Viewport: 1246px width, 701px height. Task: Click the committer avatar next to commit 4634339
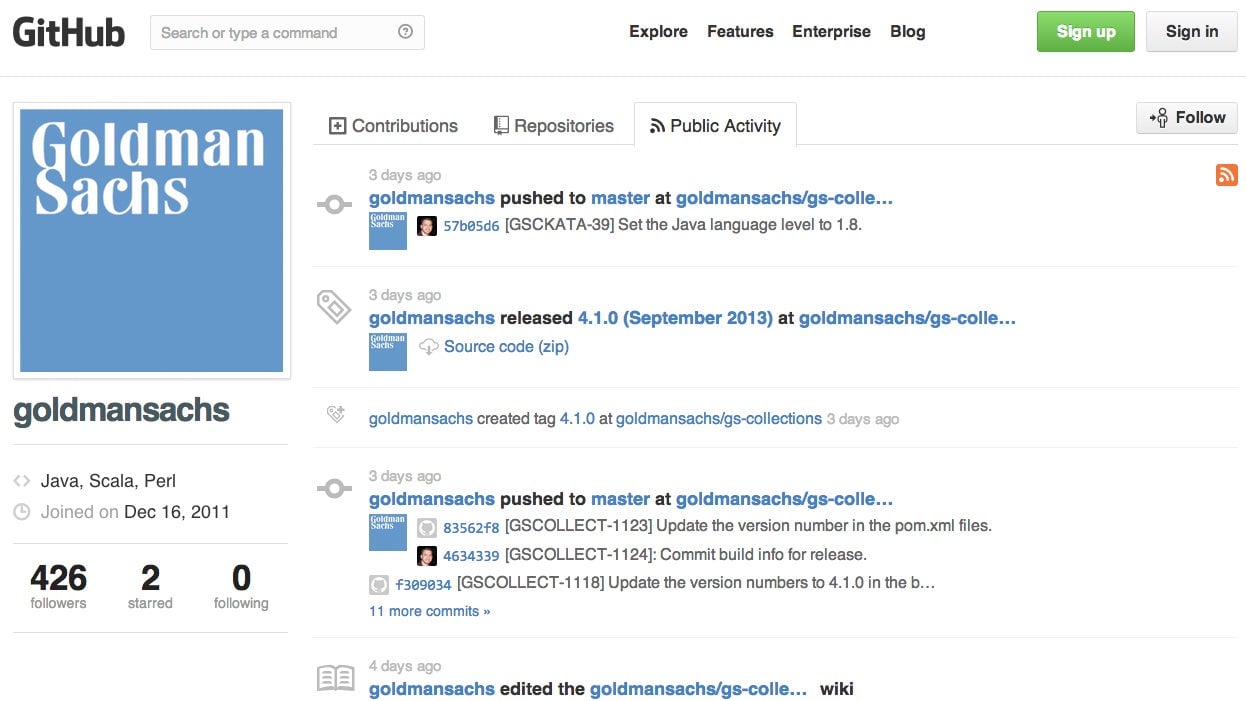(x=427, y=555)
